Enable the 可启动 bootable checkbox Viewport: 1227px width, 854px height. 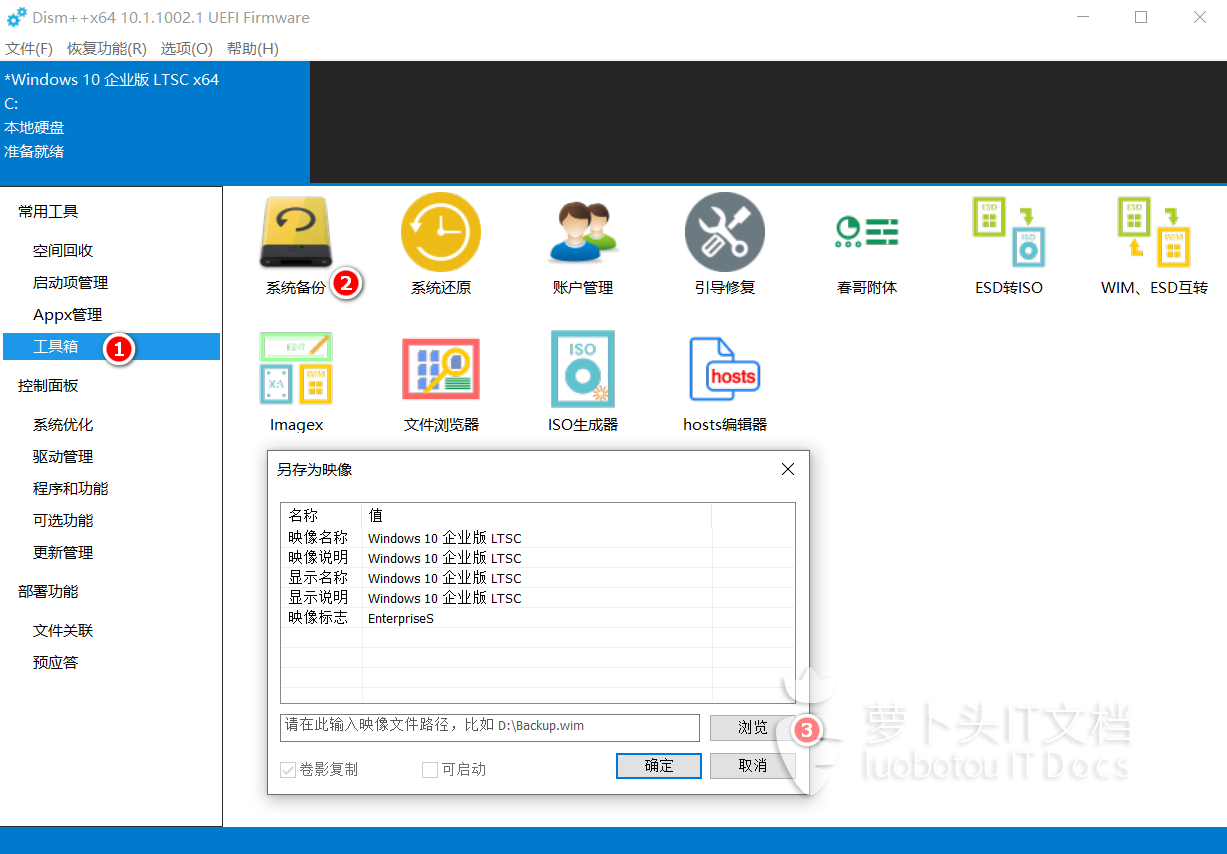click(430, 770)
